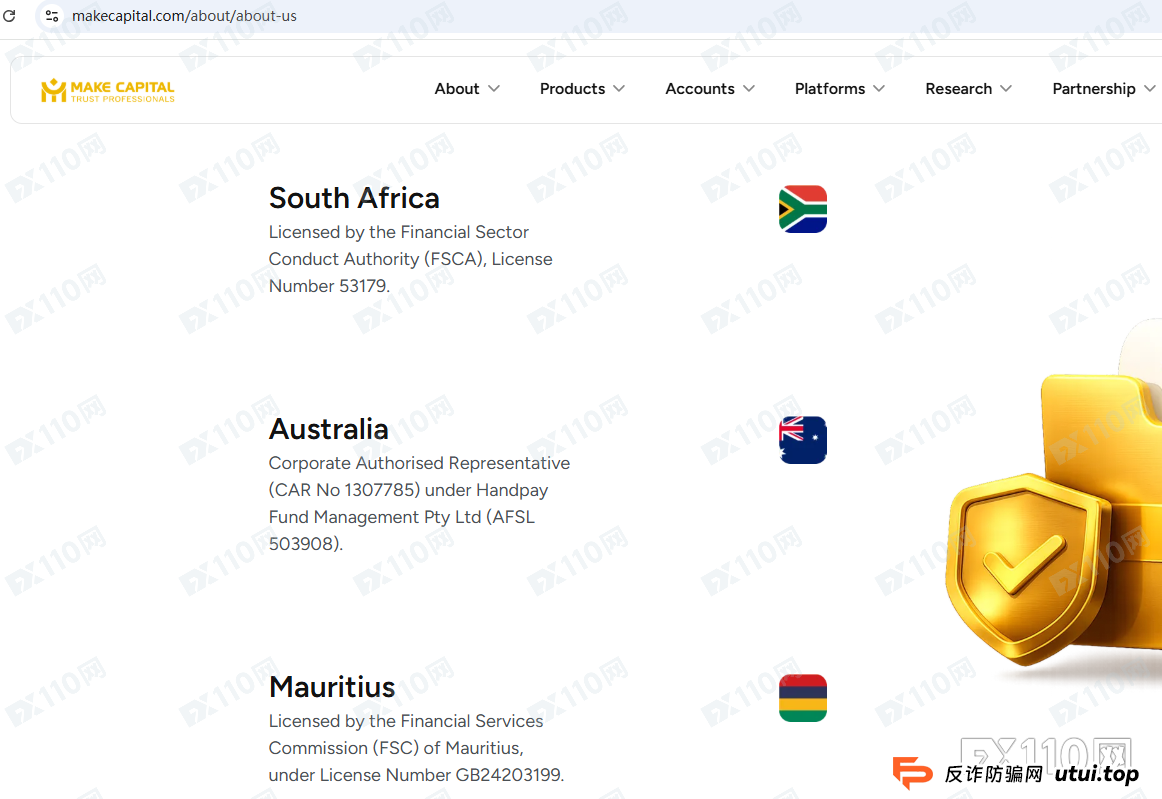Click the text 'Conduct Authority (FSCA), License'
This screenshot has width=1162, height=799.
pos(411,259)
